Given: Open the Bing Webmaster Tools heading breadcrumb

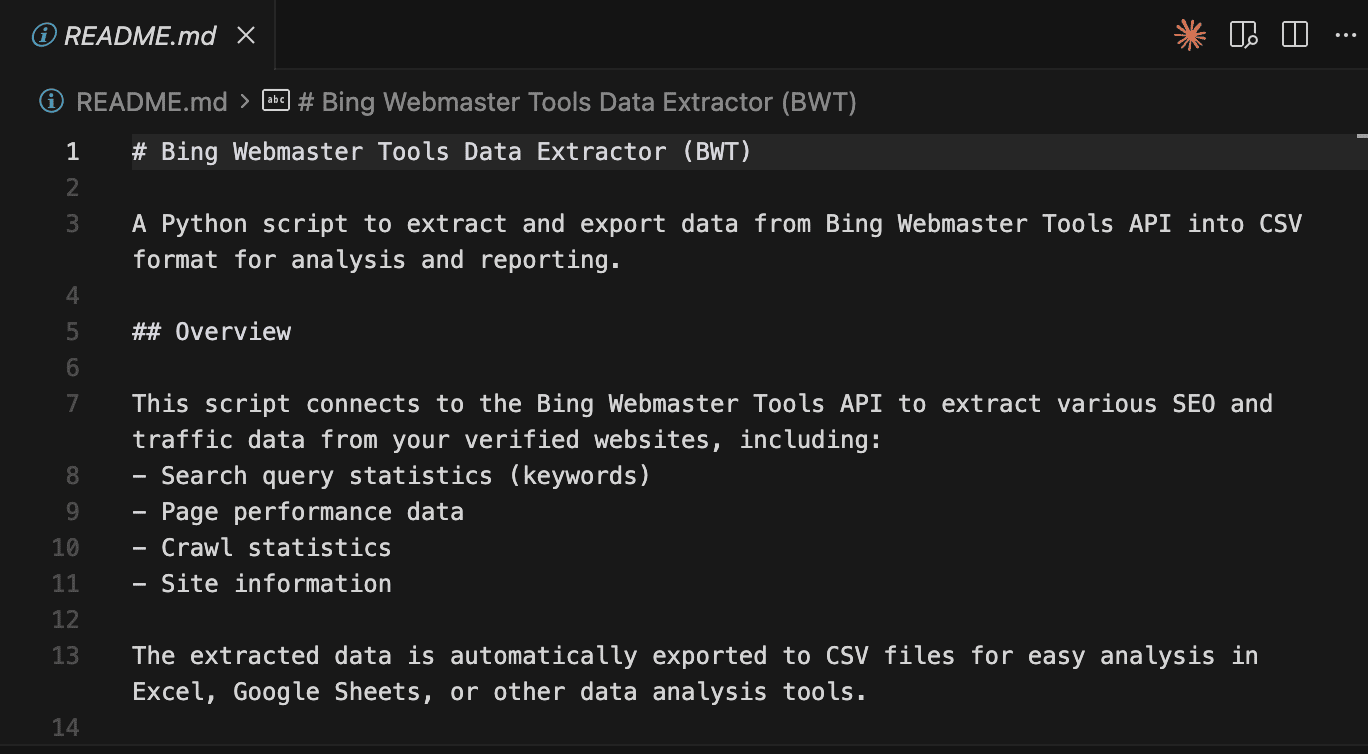Looking at the screenshot, I should (x=577, y=101).
